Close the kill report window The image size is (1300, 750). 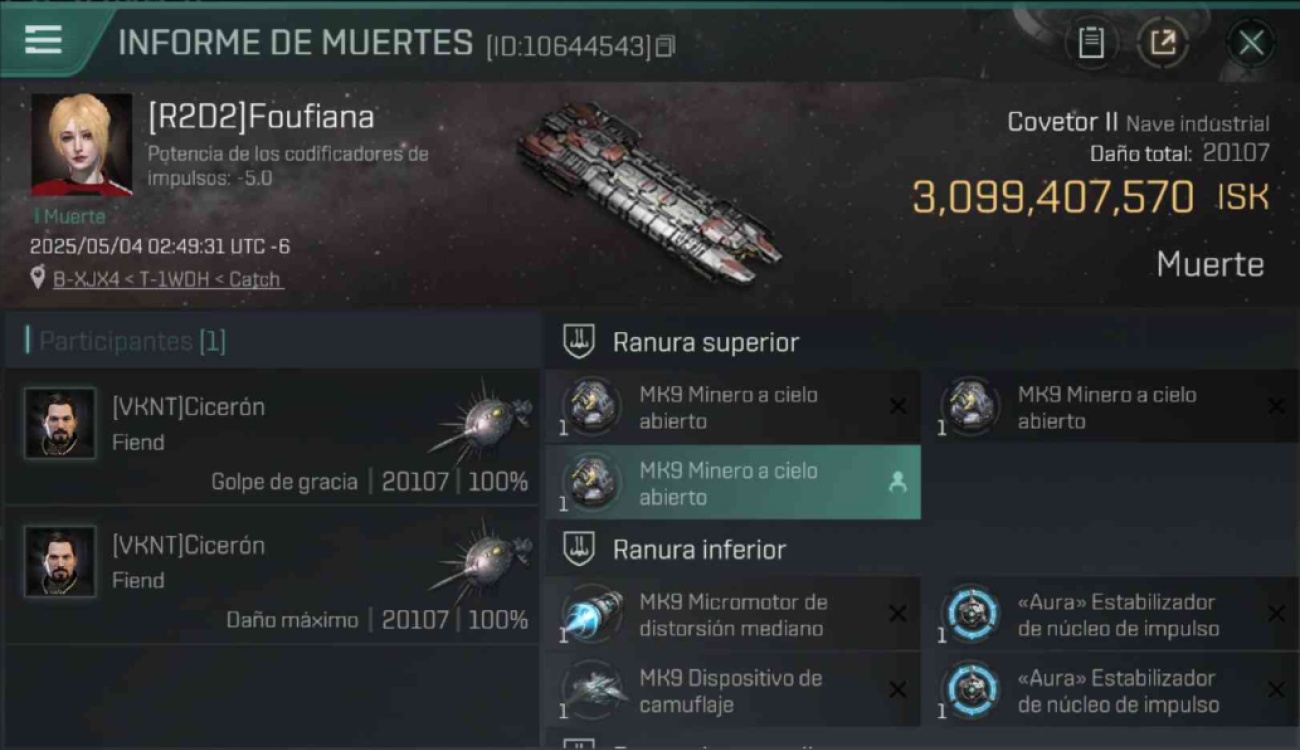pos(1251,42)
